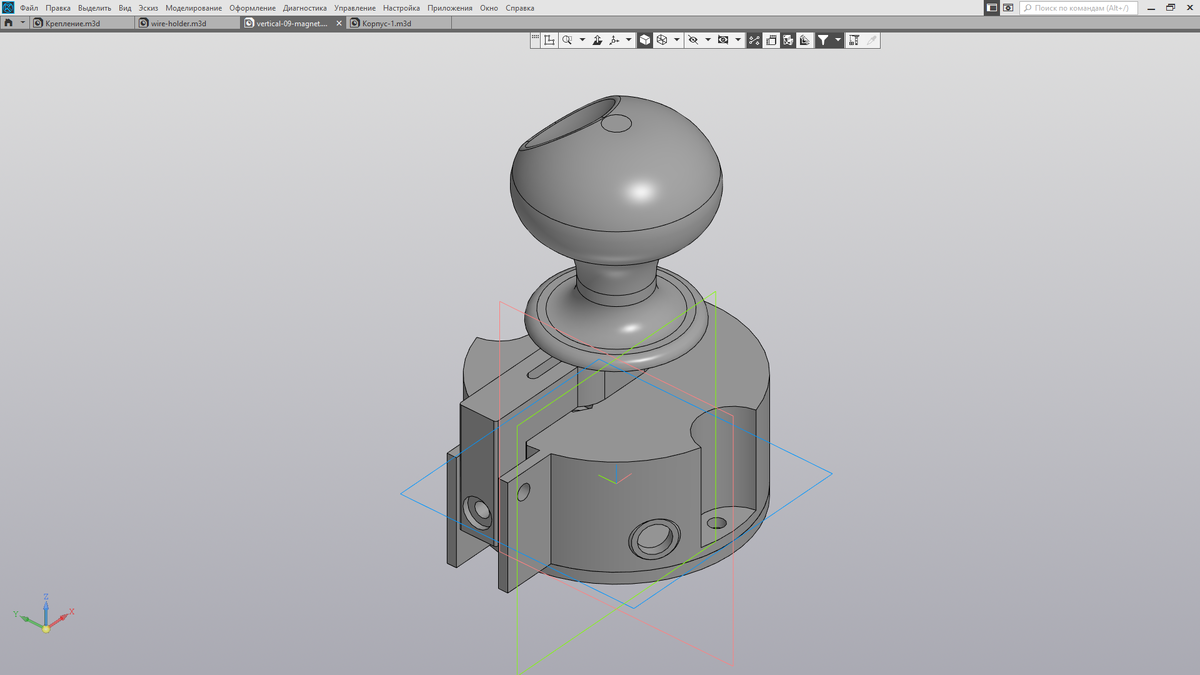Toggle the full-screen panel layout icon
The image size is (1200, 675).
click(x=991, y=7)
